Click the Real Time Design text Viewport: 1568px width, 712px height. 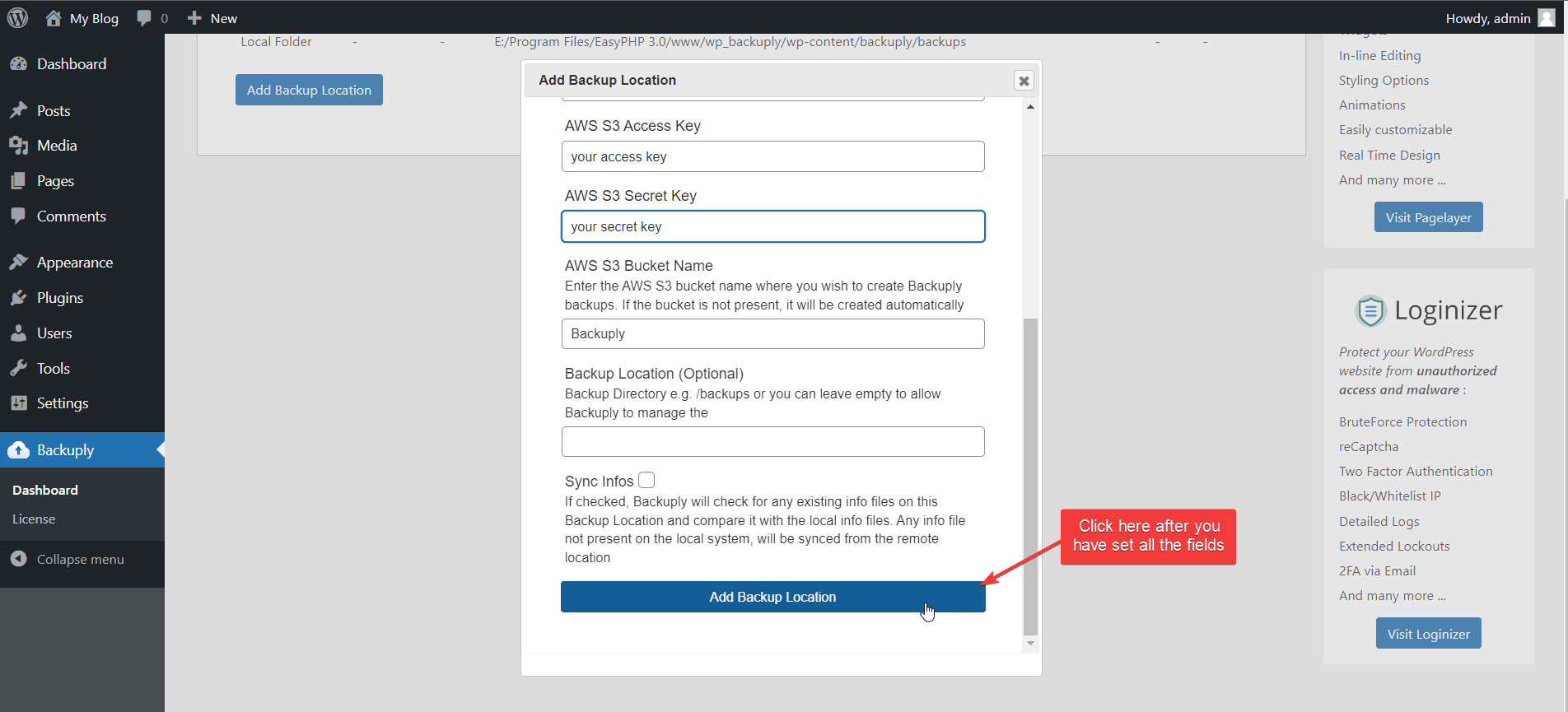[x=1389, y=155]
